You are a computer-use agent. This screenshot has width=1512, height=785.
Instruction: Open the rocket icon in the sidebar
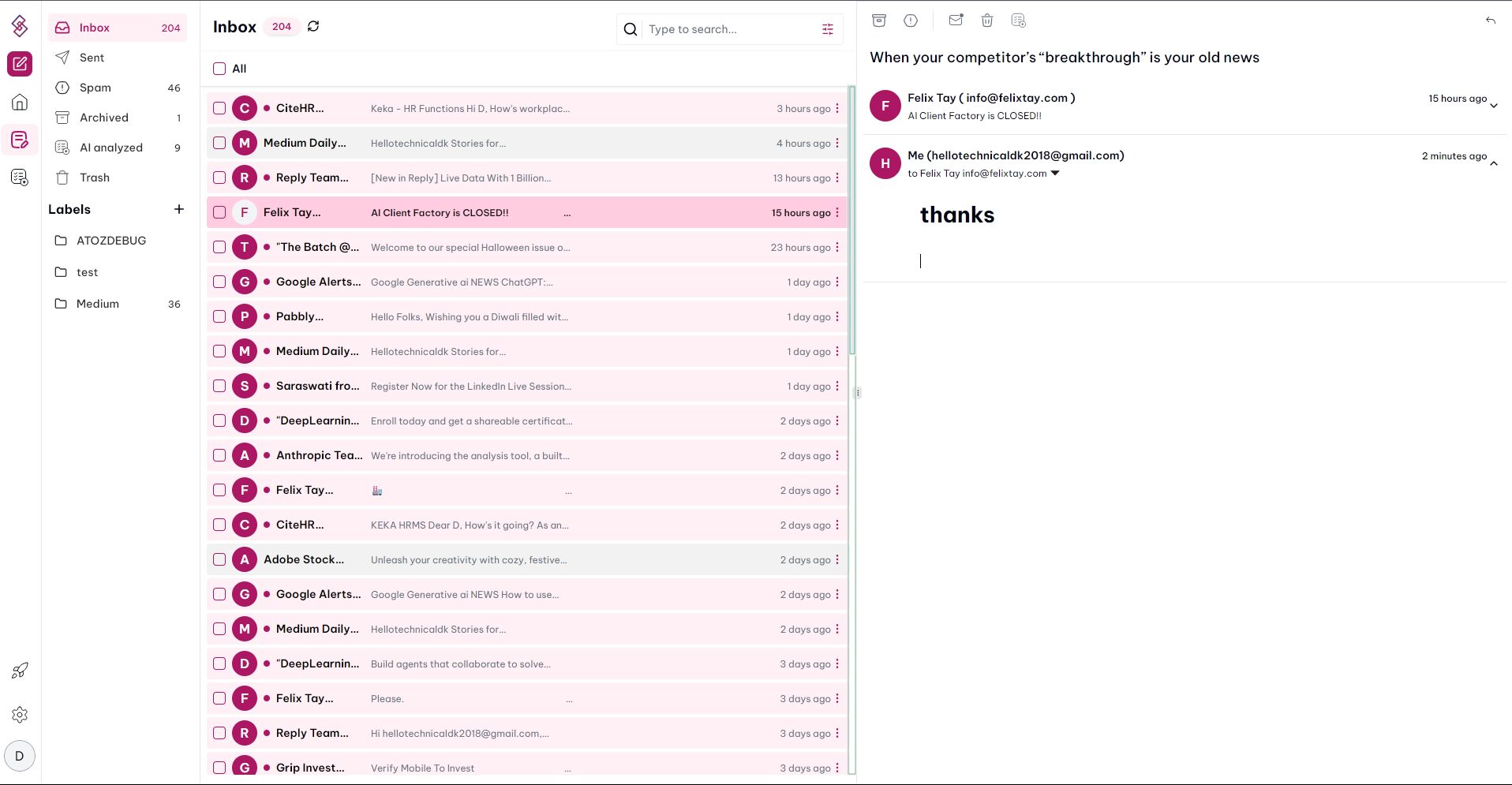[x=20, y=670]
